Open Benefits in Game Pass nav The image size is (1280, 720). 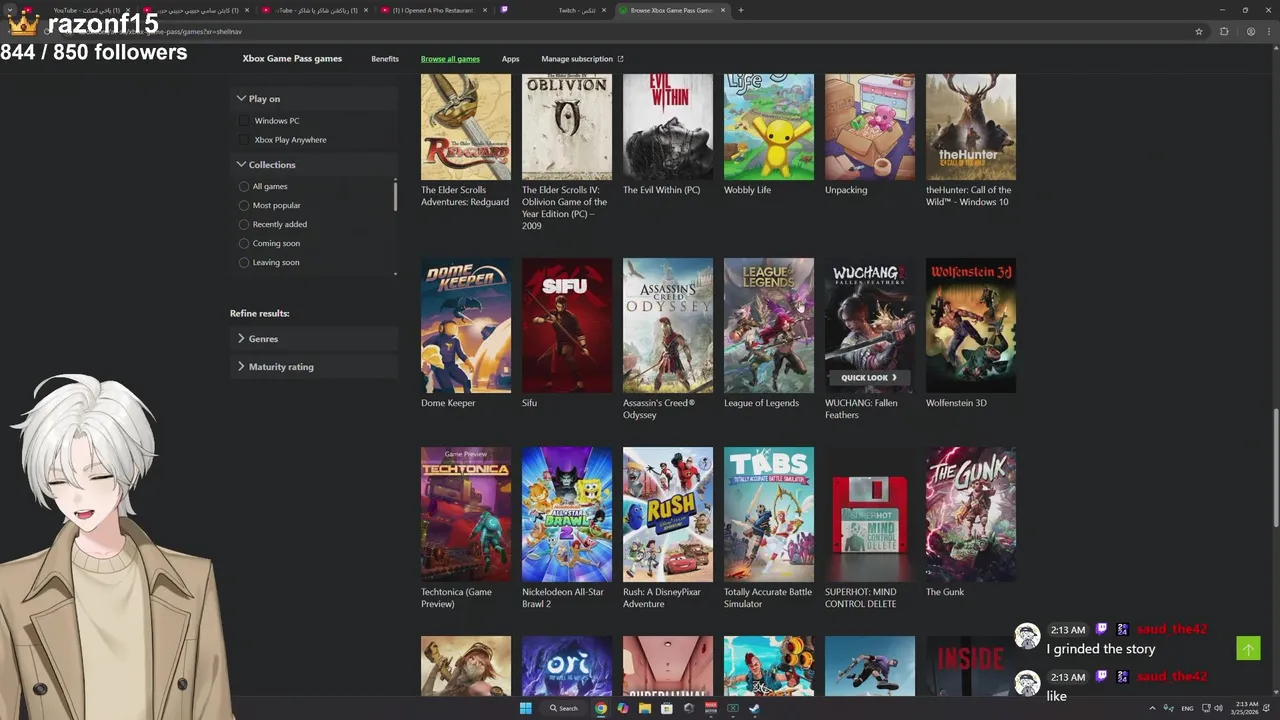point(385,59)
